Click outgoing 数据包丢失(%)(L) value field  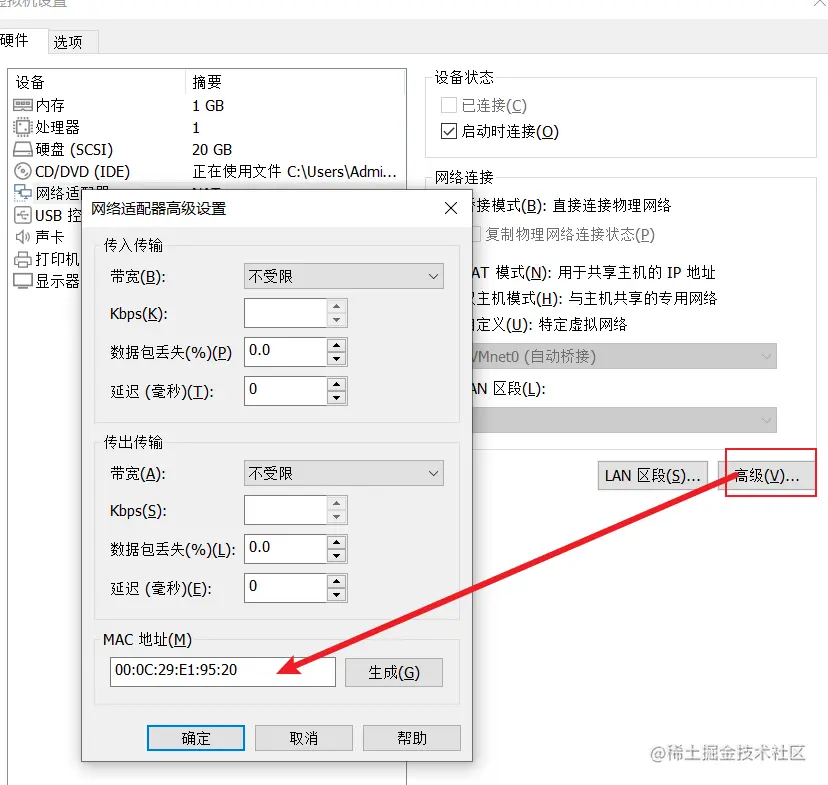click(285, 549)
